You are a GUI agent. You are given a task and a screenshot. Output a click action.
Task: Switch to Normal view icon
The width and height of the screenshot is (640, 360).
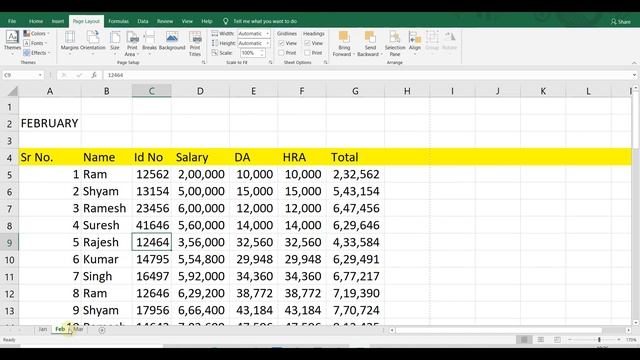click(x=524, y=340)
